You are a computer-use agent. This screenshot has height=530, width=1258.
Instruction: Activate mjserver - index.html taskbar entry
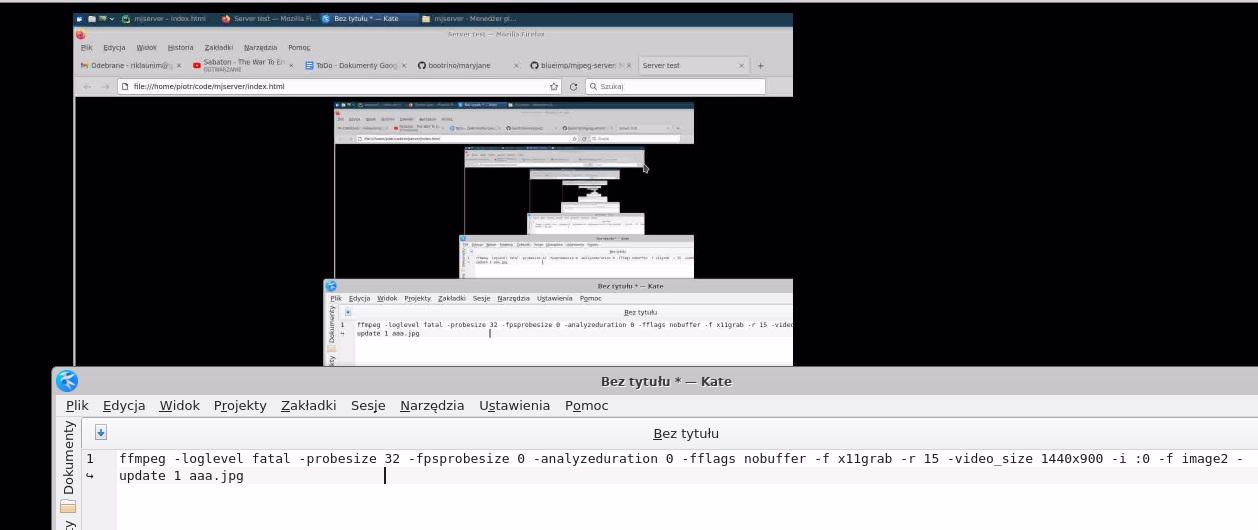[x=164, y=19]
